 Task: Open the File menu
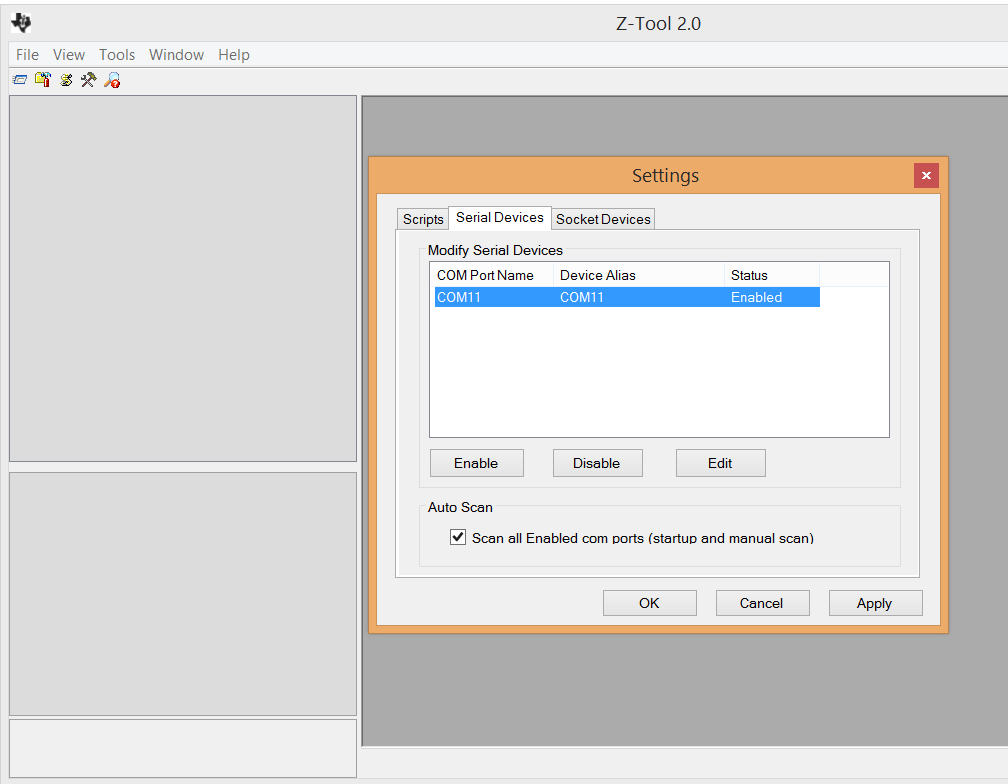click(27, 55)
